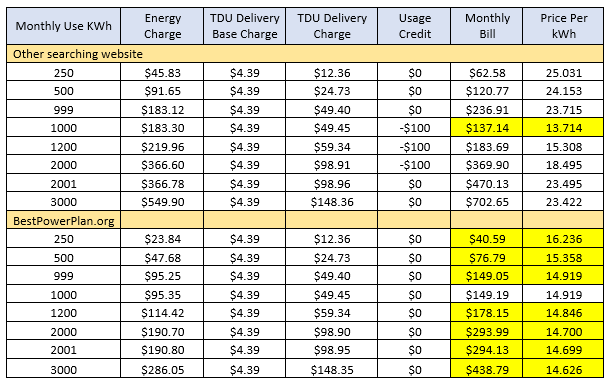
Task: Click the $45.83 energy charge cell
Action: [162, 73]
